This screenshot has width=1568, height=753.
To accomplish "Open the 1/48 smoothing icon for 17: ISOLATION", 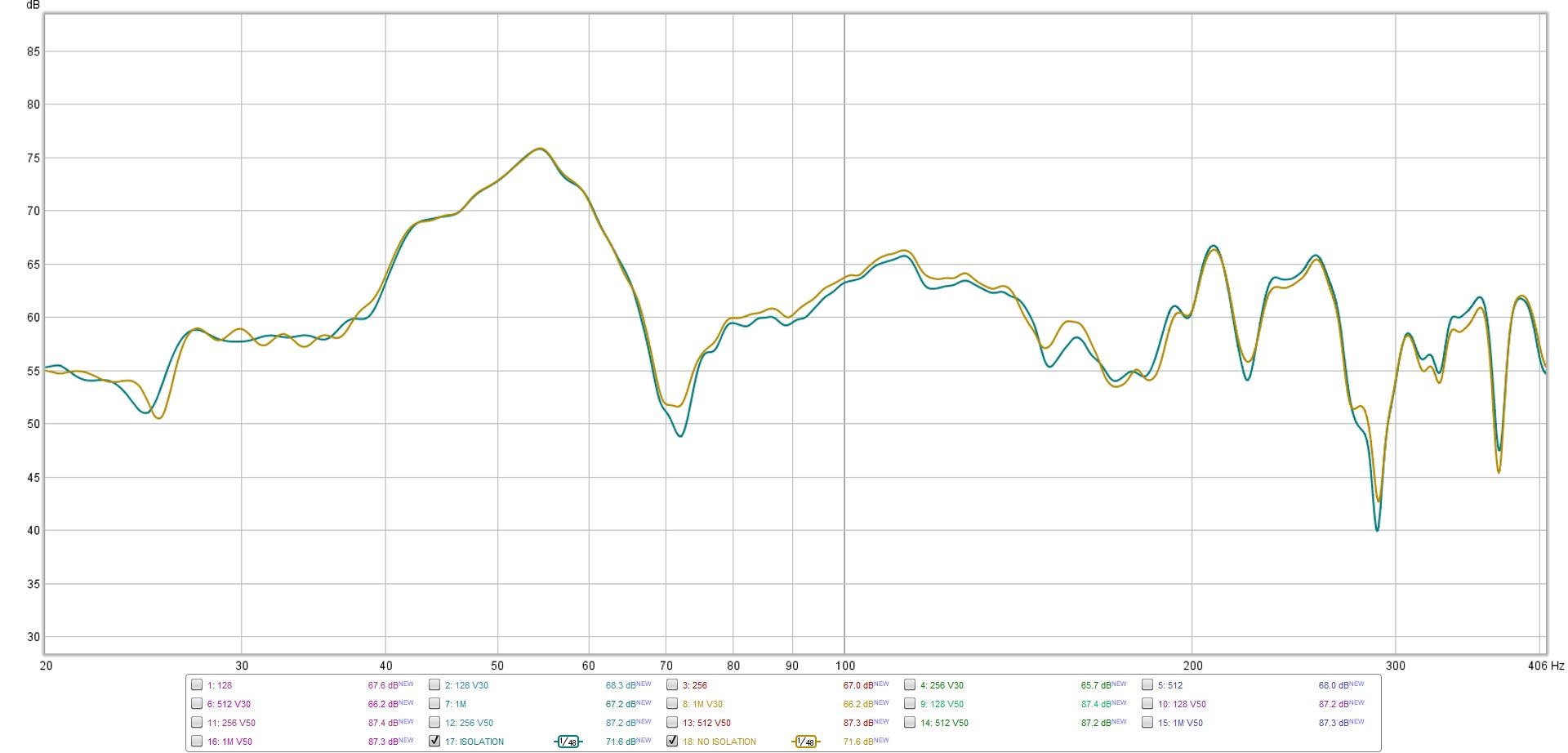I will point(568,742).
